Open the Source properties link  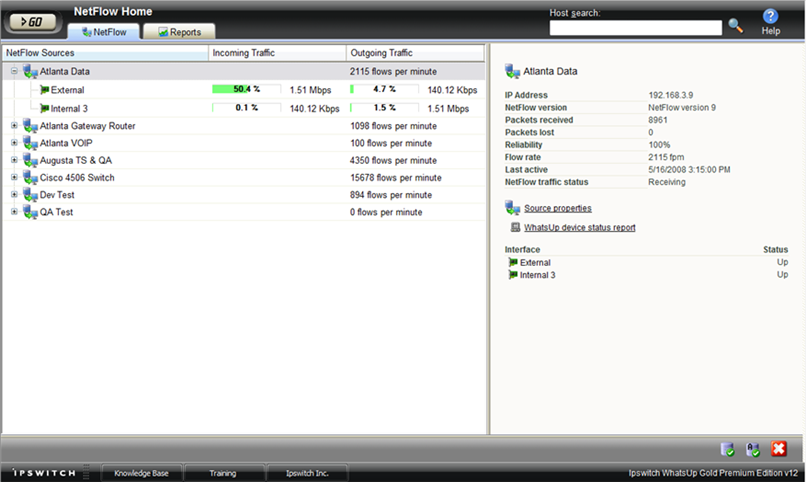(x=557, y=208)
